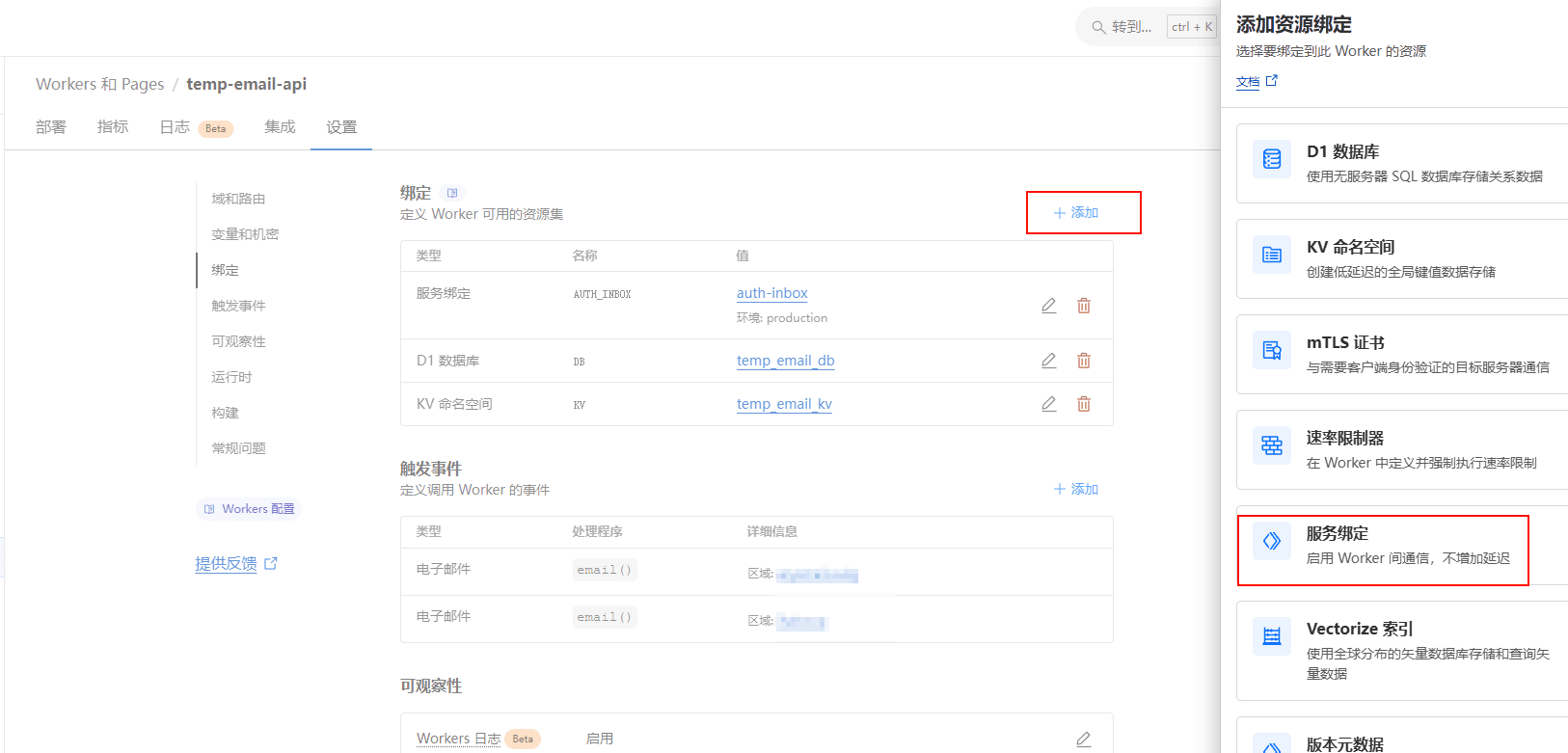Edit the AUTH_INBOX service binding

1048,306
